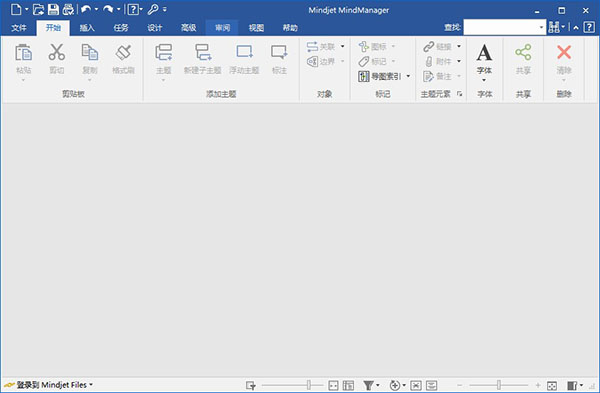Image resolution: width=600 pixels, height=393 pixels.
Task: Adjust the zoom slider handle in status bar
Action: tap(499, 385)
